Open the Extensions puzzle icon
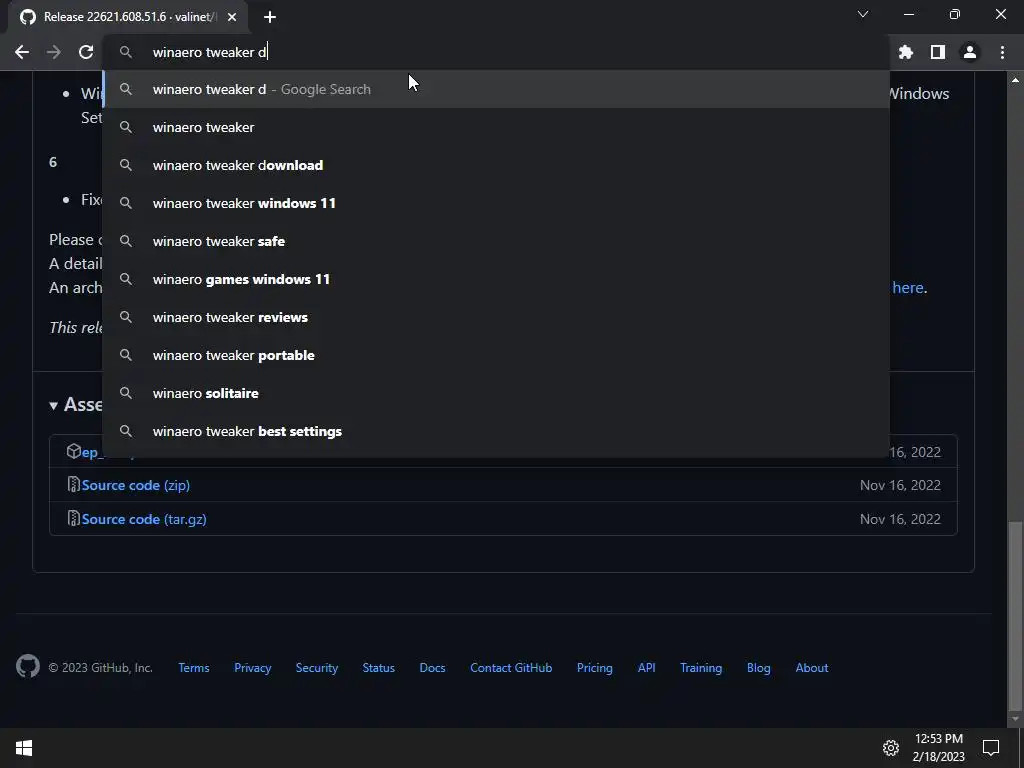This screenshot has height=768, width=1024. 906,52
